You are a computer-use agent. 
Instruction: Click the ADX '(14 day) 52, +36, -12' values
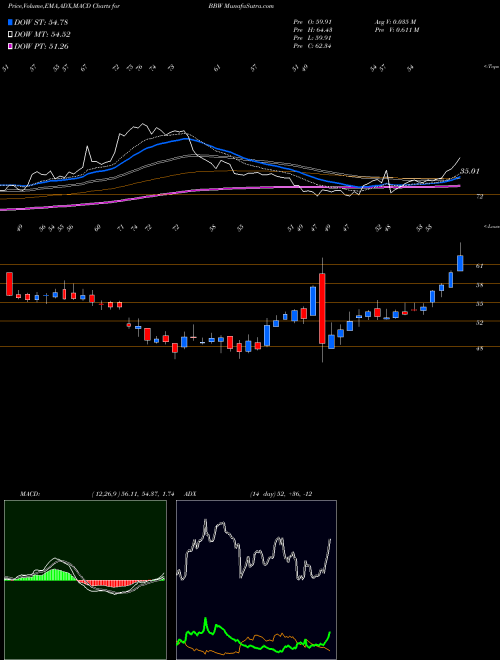coord(280,494)
